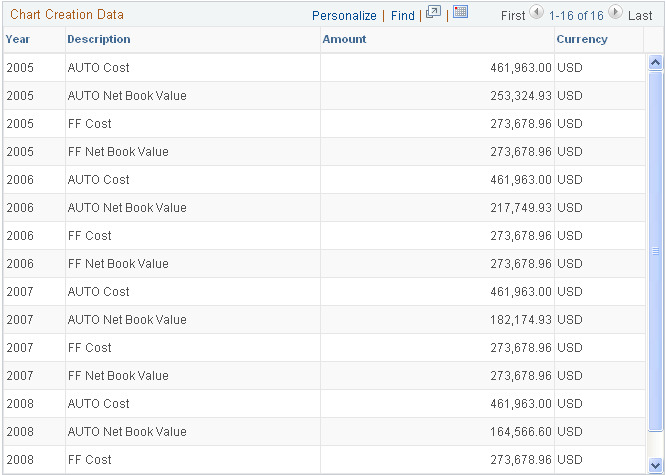Select USD in 2008 AUTO Net Book Value row
This screenshot has height=475, width=666.
[570, 432]
